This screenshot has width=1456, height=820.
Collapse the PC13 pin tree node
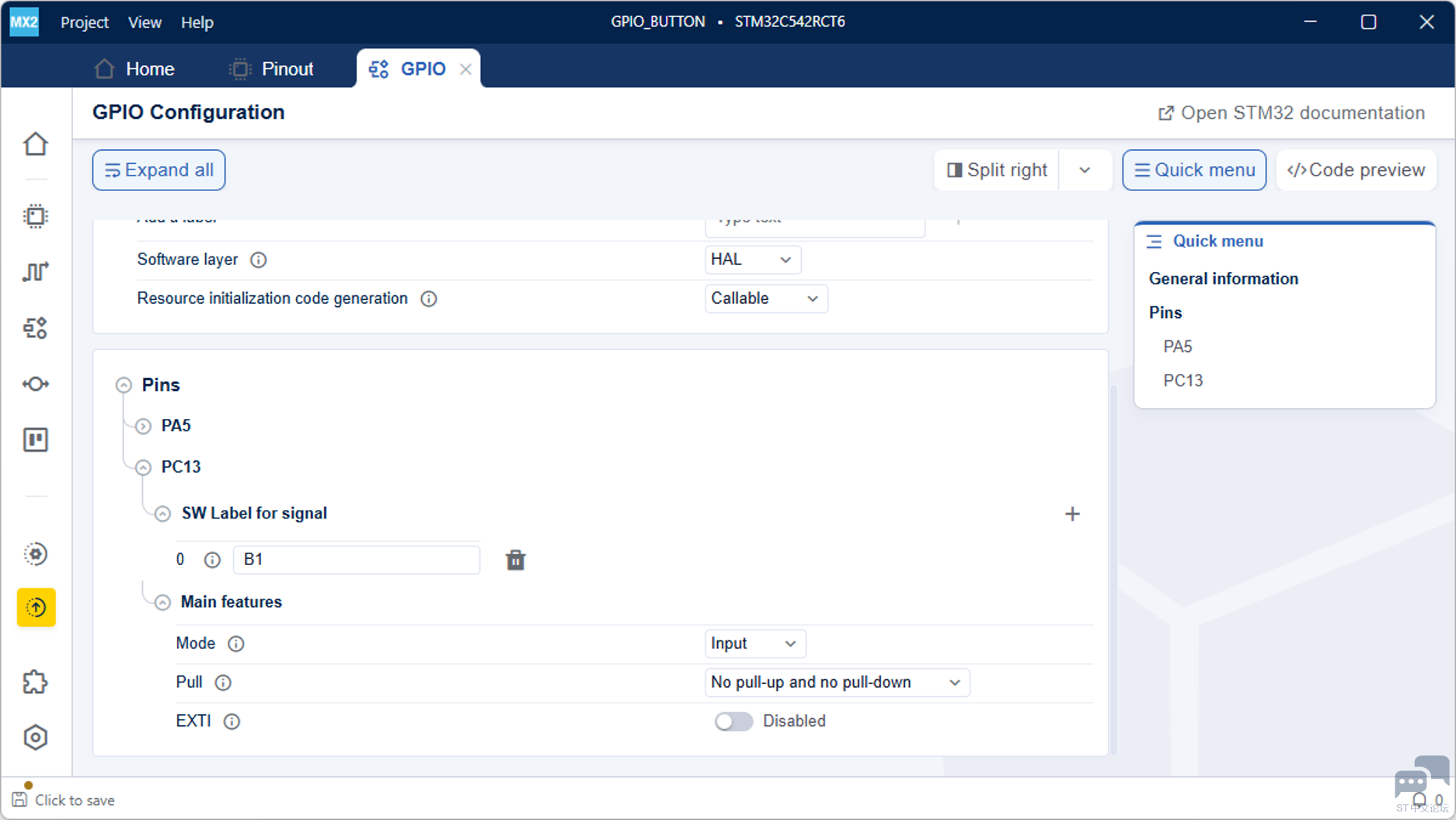[143, 467]
